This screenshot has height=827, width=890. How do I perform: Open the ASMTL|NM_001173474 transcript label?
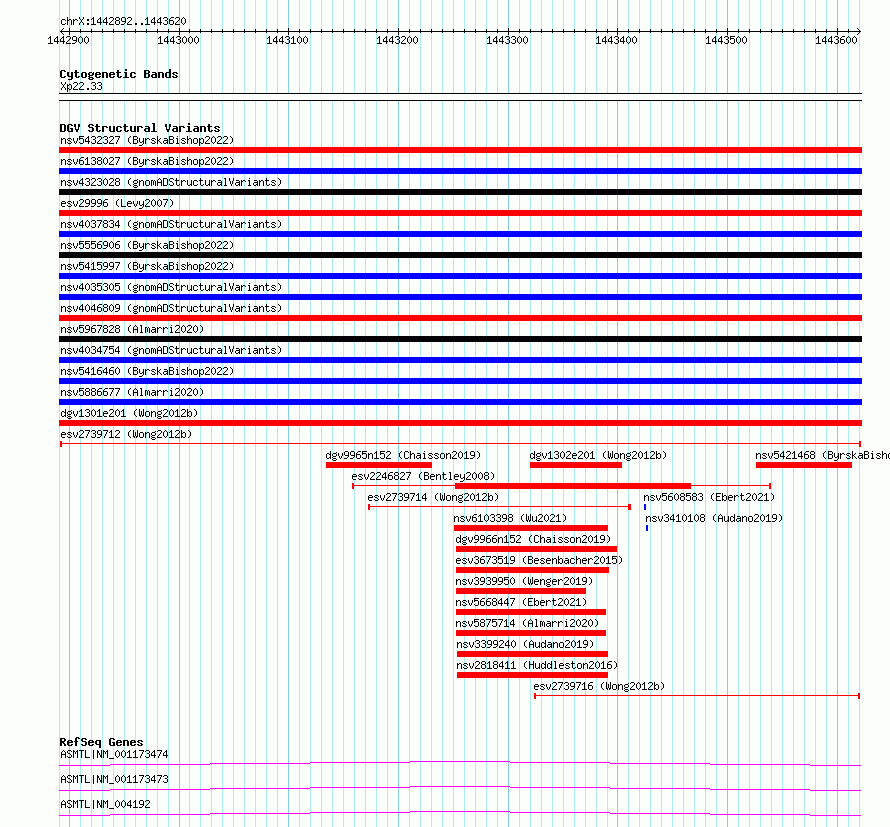coord(114,754)
